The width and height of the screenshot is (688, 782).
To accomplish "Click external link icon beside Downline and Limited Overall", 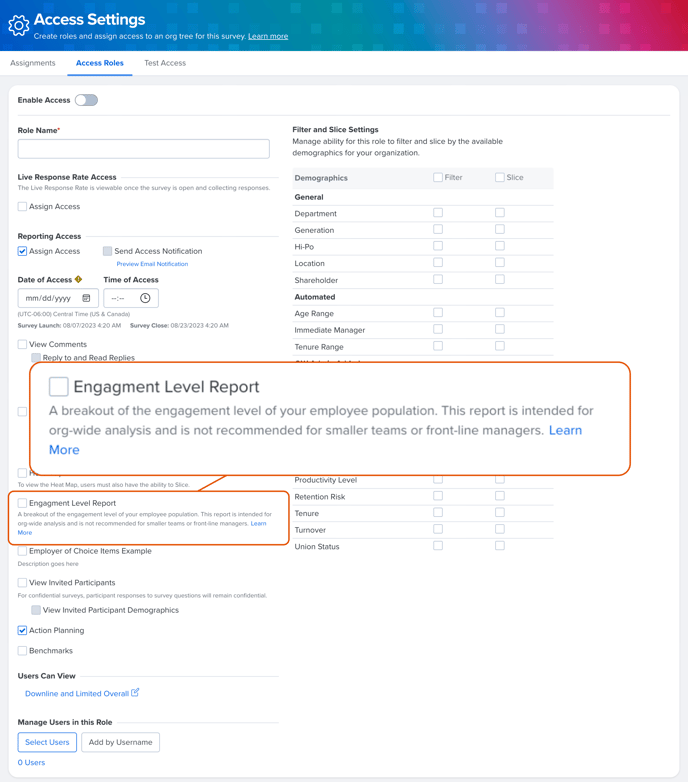I will pos(135,693).
